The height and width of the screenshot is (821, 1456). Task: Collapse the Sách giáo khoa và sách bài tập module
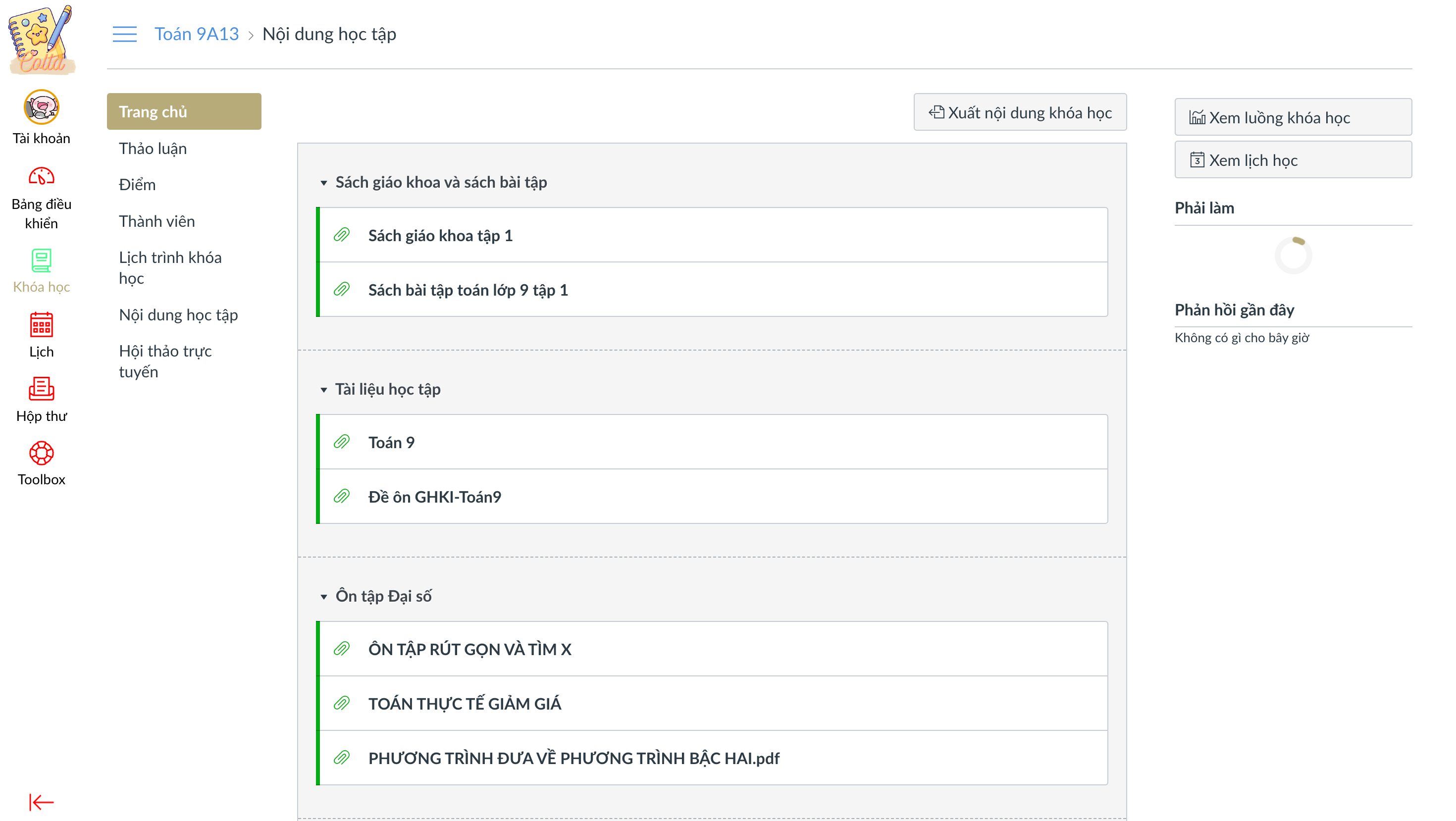click(x=324, y=183)
